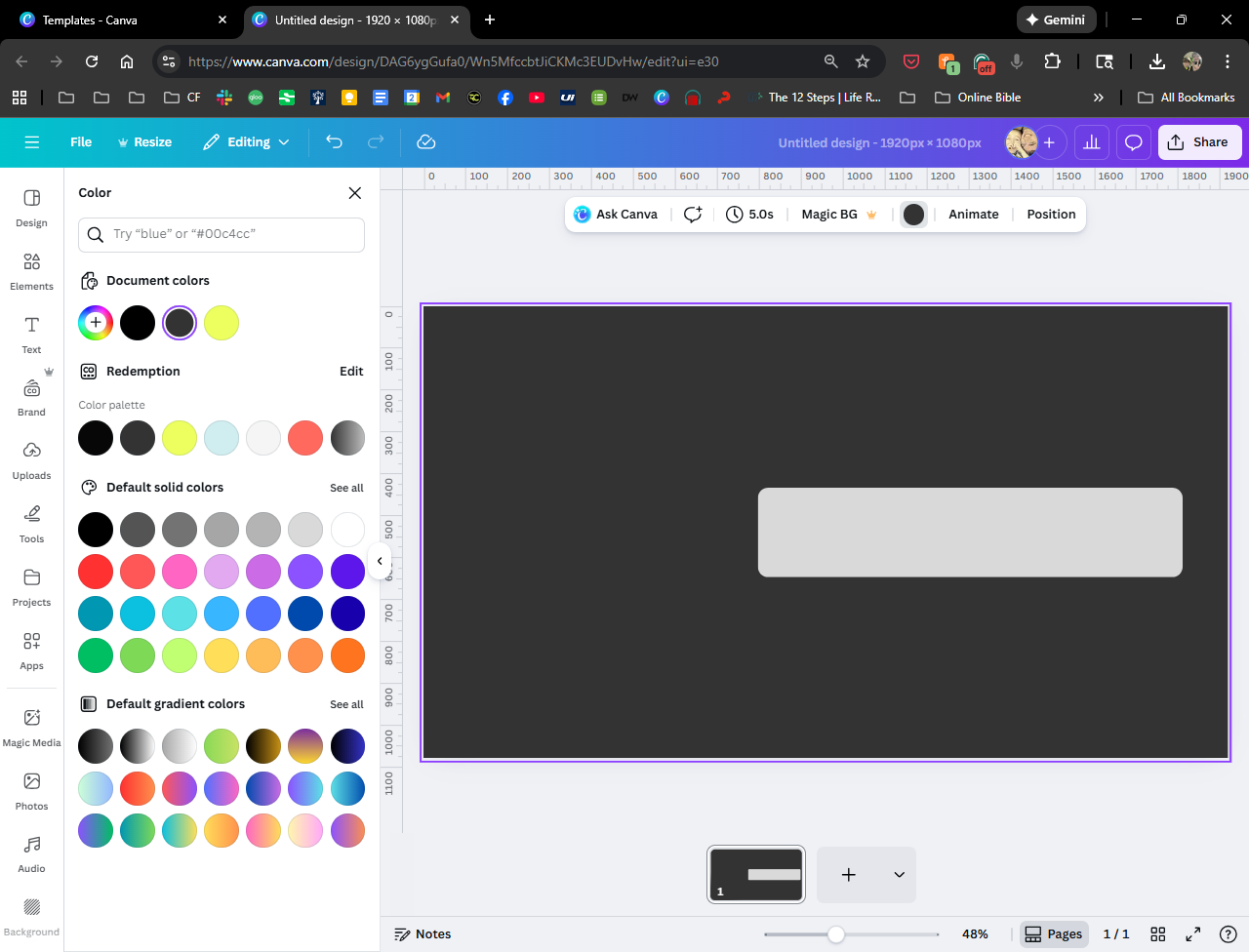The image size is (1249, 952).
Task: Open the analytics bar chart icon
Action: pos(1092,142)
